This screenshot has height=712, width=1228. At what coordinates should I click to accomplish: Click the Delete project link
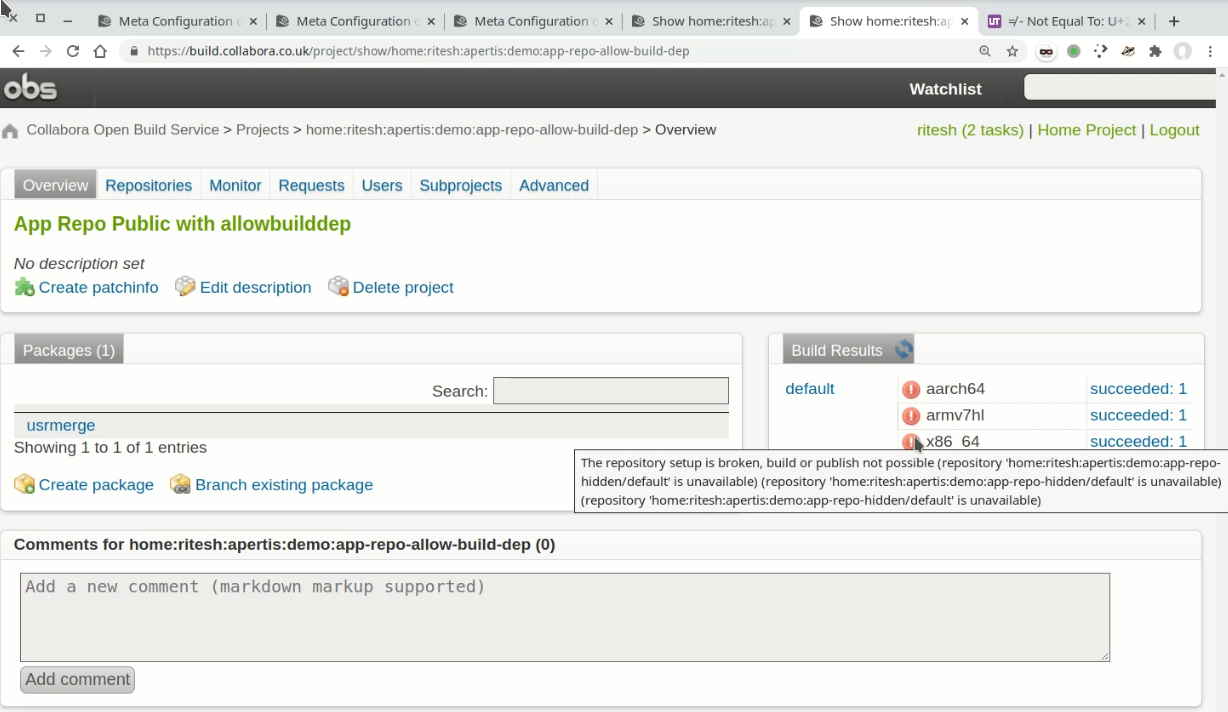[x=403, y=287]
